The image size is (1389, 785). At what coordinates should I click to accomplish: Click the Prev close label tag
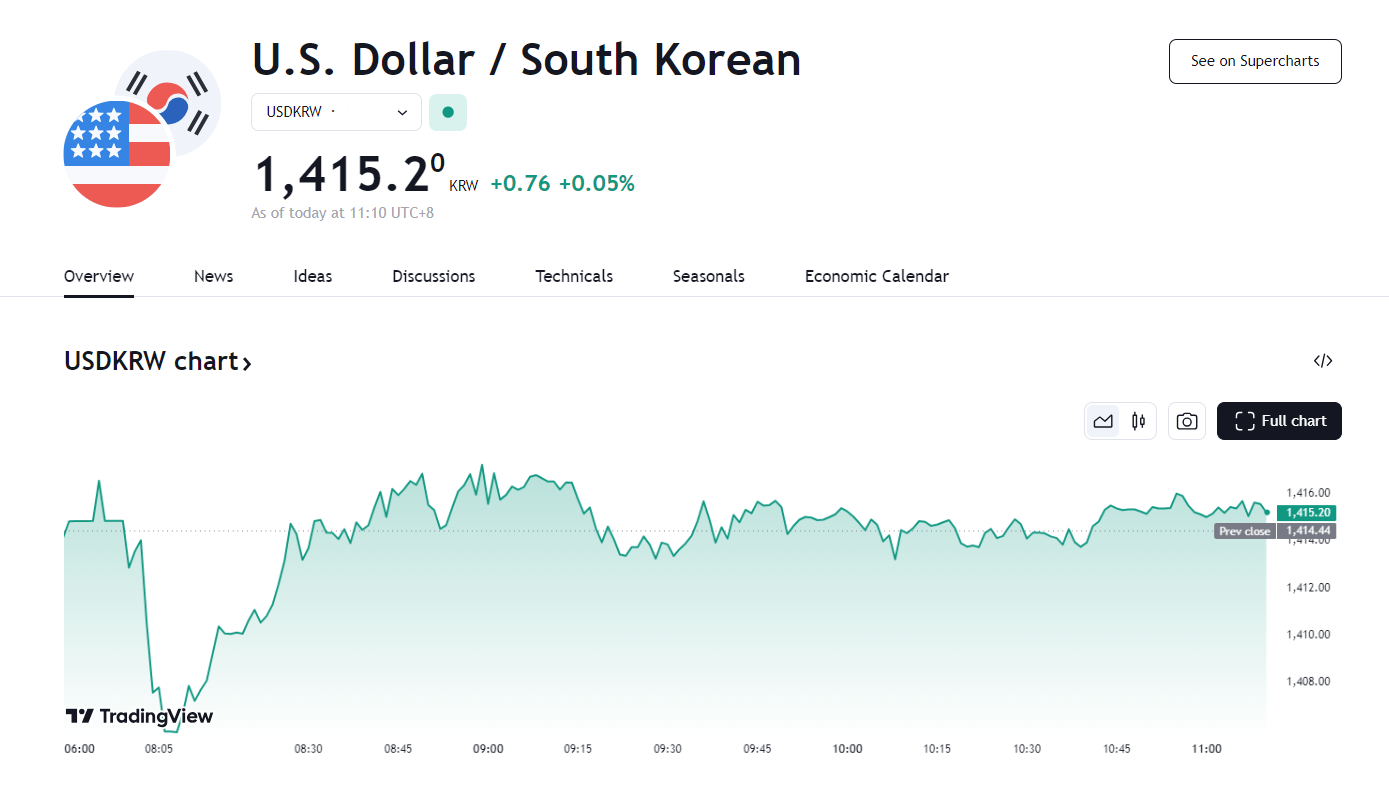click(x=1244, y=531)
